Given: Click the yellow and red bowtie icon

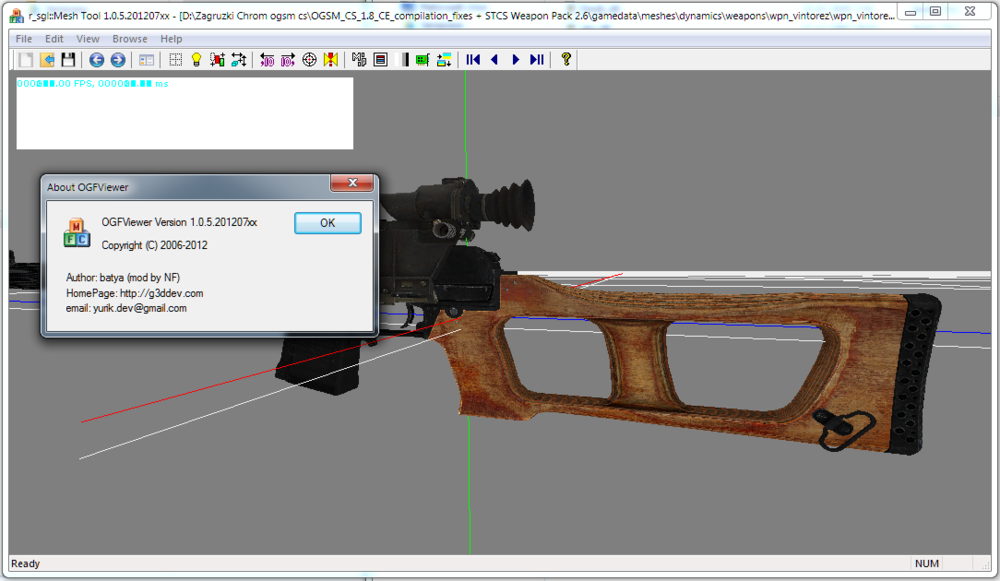Looking at the screenshot, I should click(330, 60).
